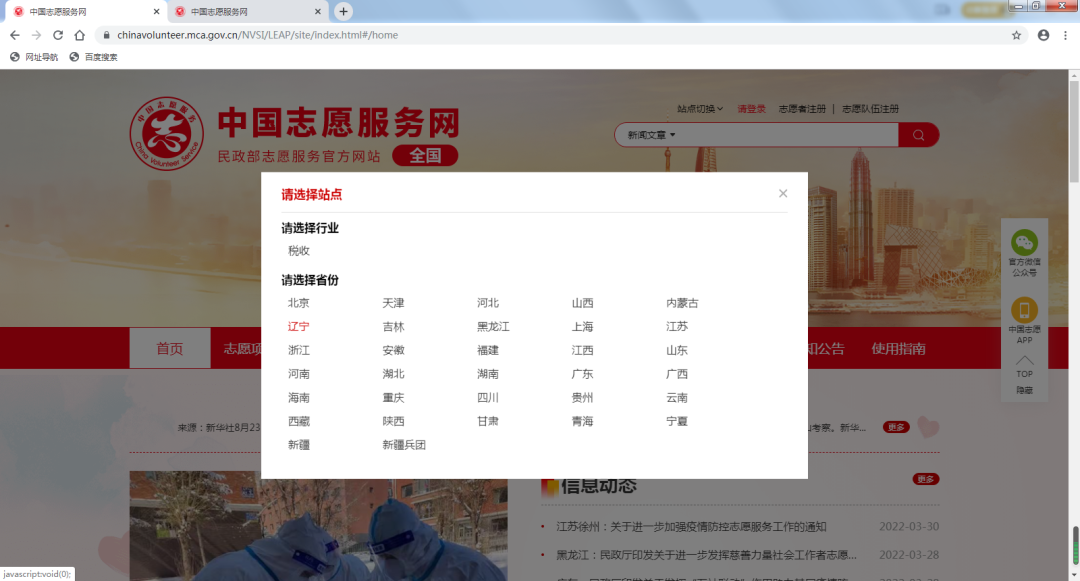Close the first 中国志愿服务网 tab
This screenshot has height=581, width=1080.
point(156,12)
